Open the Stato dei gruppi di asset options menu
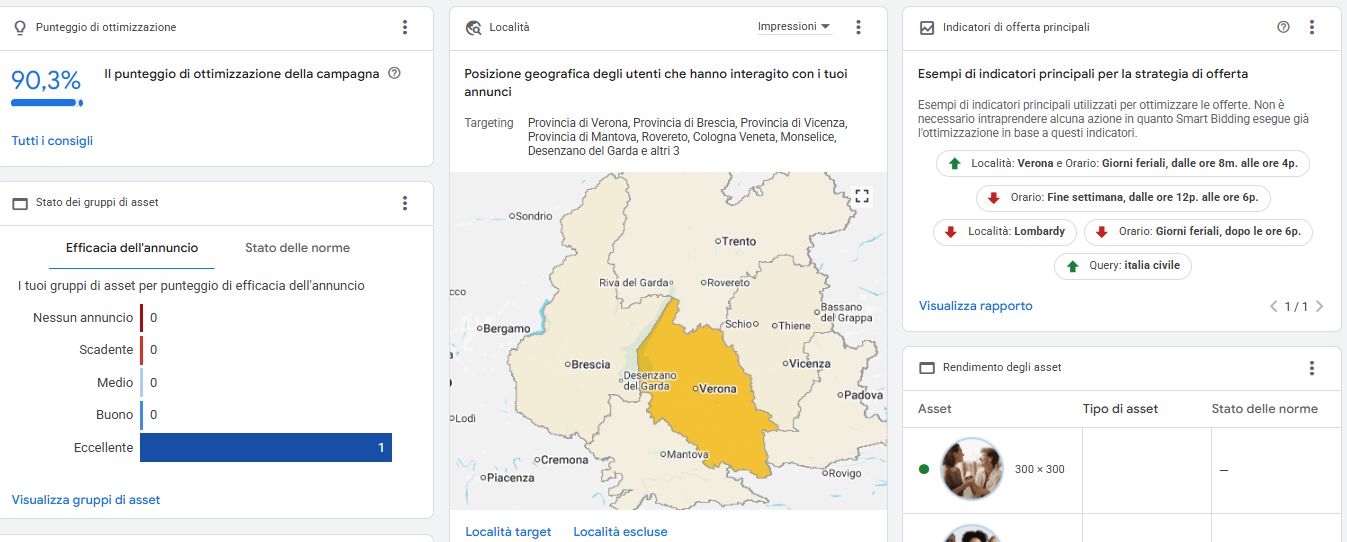The width and height of the screenshot is (1347, 542). [405, 203]
